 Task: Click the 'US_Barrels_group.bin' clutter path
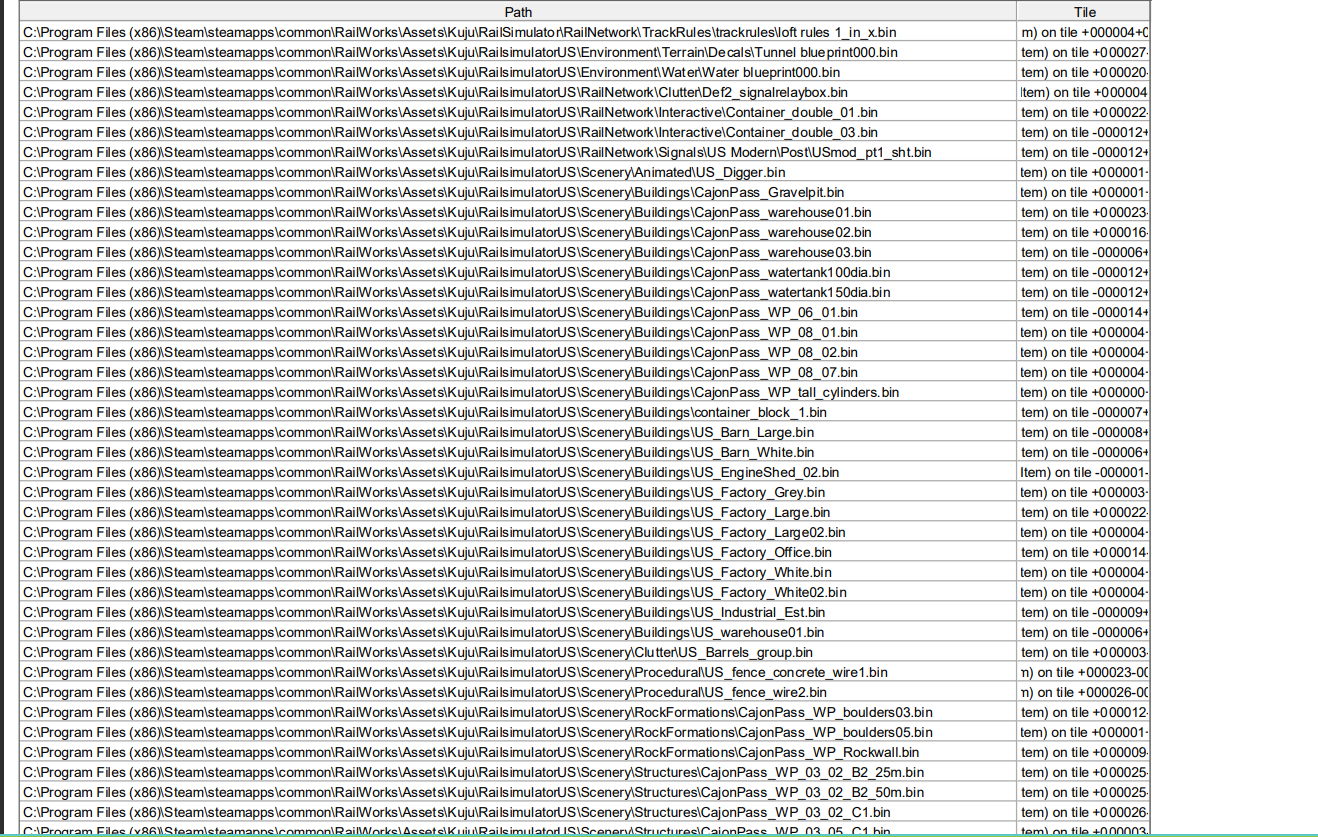coord(518,652)
